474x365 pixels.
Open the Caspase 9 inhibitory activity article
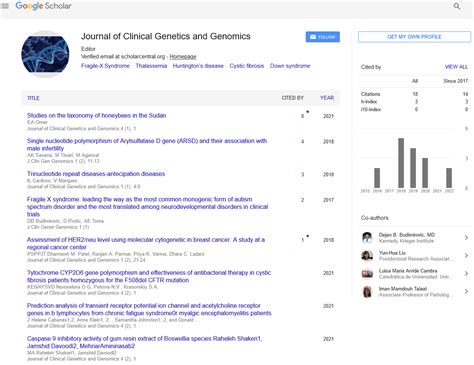[145, 342]
